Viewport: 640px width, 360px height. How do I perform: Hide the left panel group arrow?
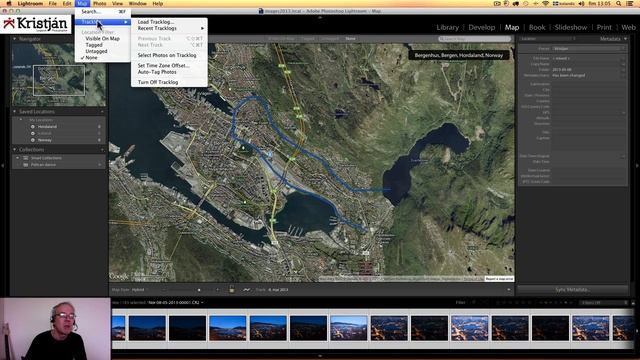[2, 166]
